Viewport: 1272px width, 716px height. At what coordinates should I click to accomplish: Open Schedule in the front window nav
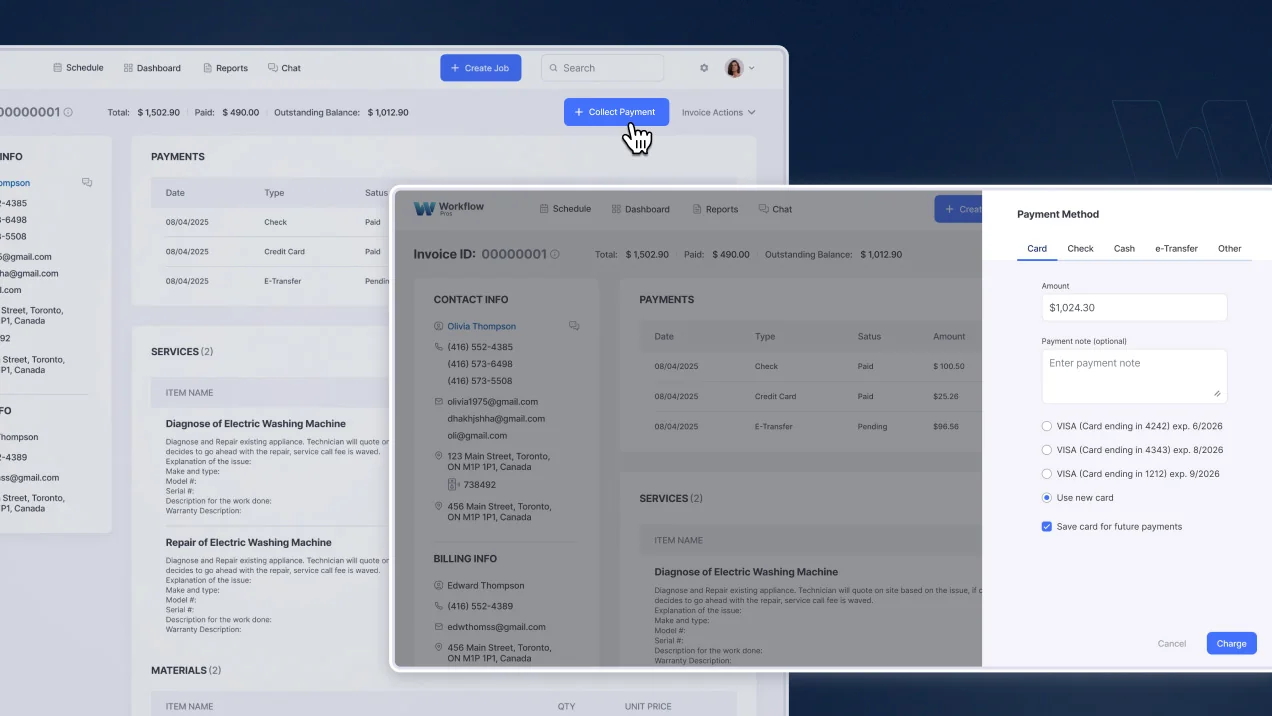(x=565, y=209)
